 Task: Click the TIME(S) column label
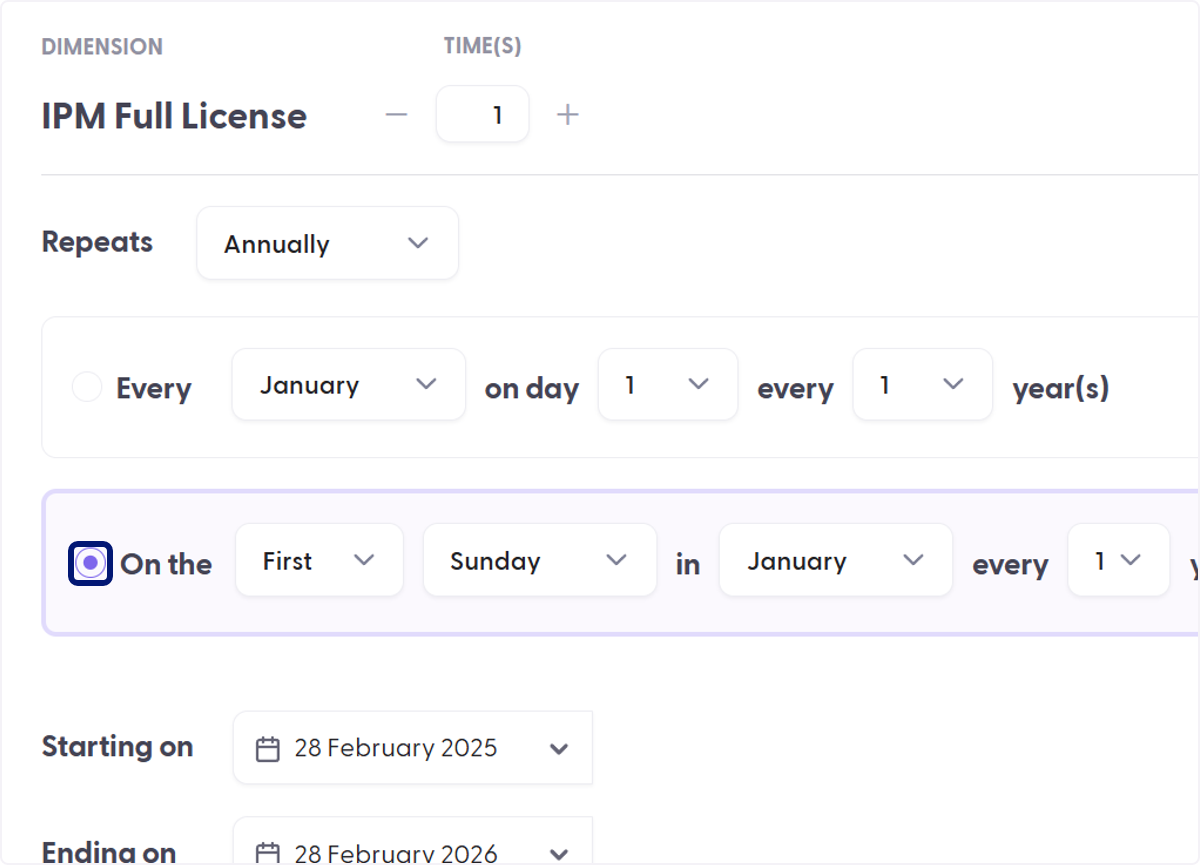483,47
